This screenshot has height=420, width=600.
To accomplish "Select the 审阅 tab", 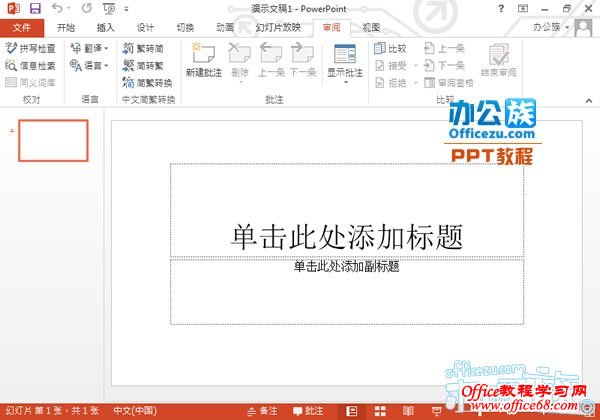I will 331,28.
